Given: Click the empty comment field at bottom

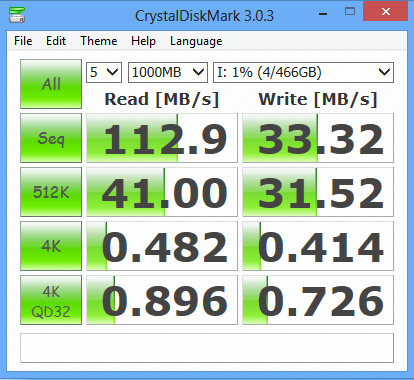Looking at the screenshot, I should click(x=207, y=348).
